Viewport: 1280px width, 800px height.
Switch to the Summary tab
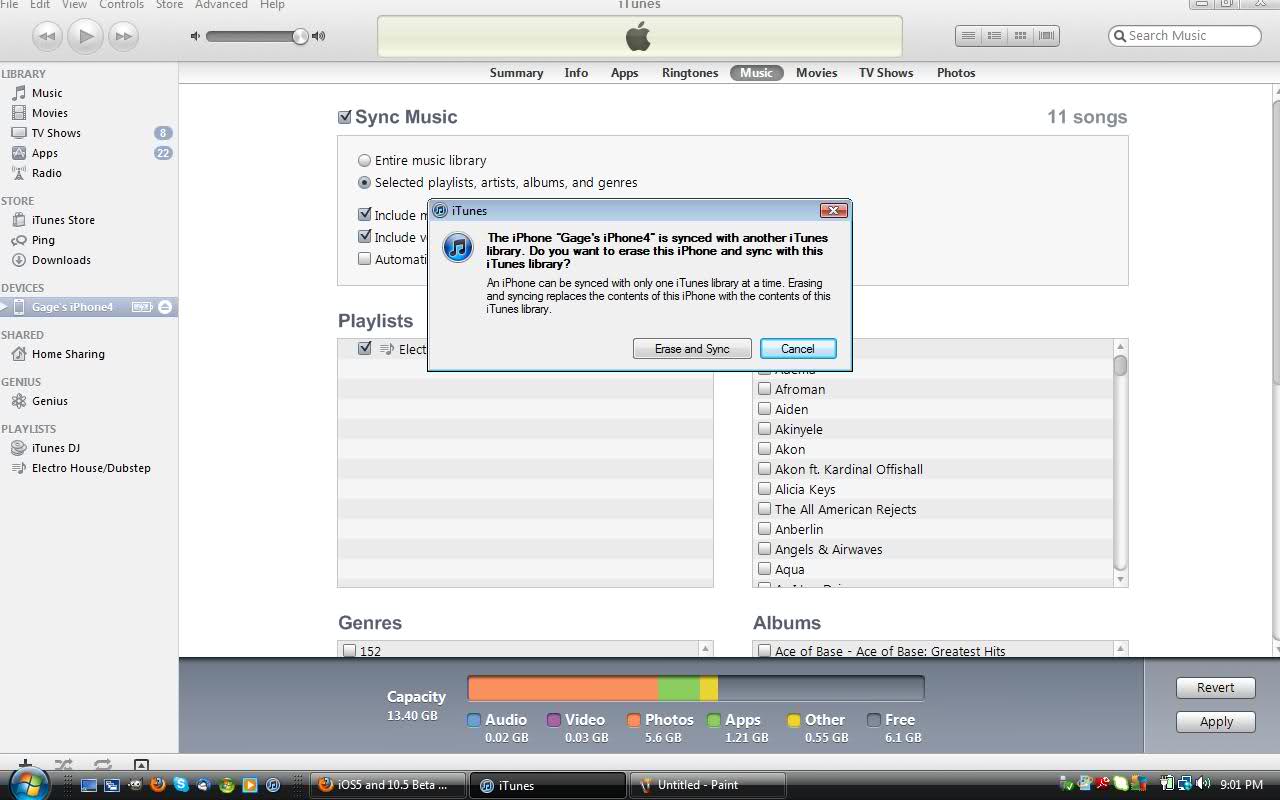tap(516, 73)
